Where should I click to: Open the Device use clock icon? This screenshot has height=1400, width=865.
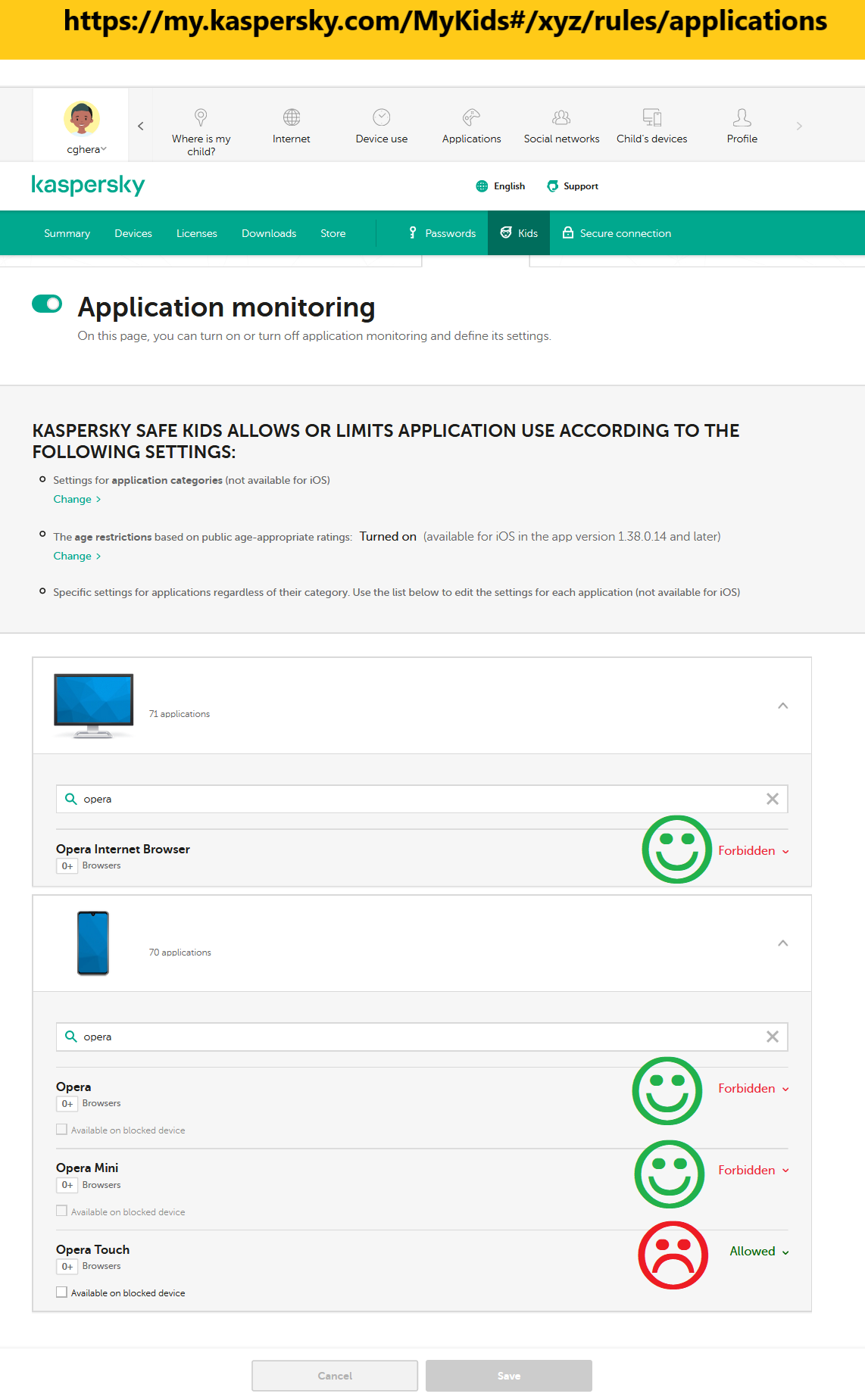[382, 117]
